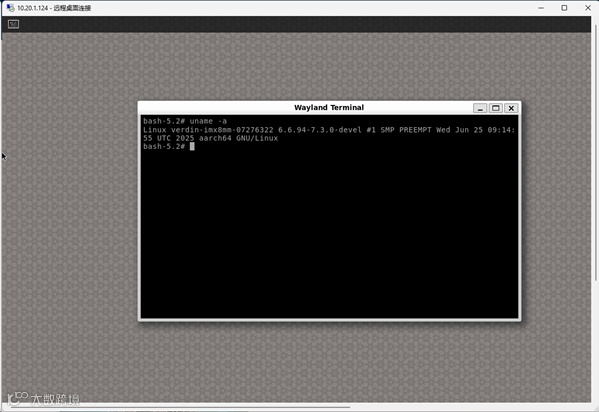Launch terminal from the Weston panel icon
Screen dimensions: 599x412
point(13,24)
